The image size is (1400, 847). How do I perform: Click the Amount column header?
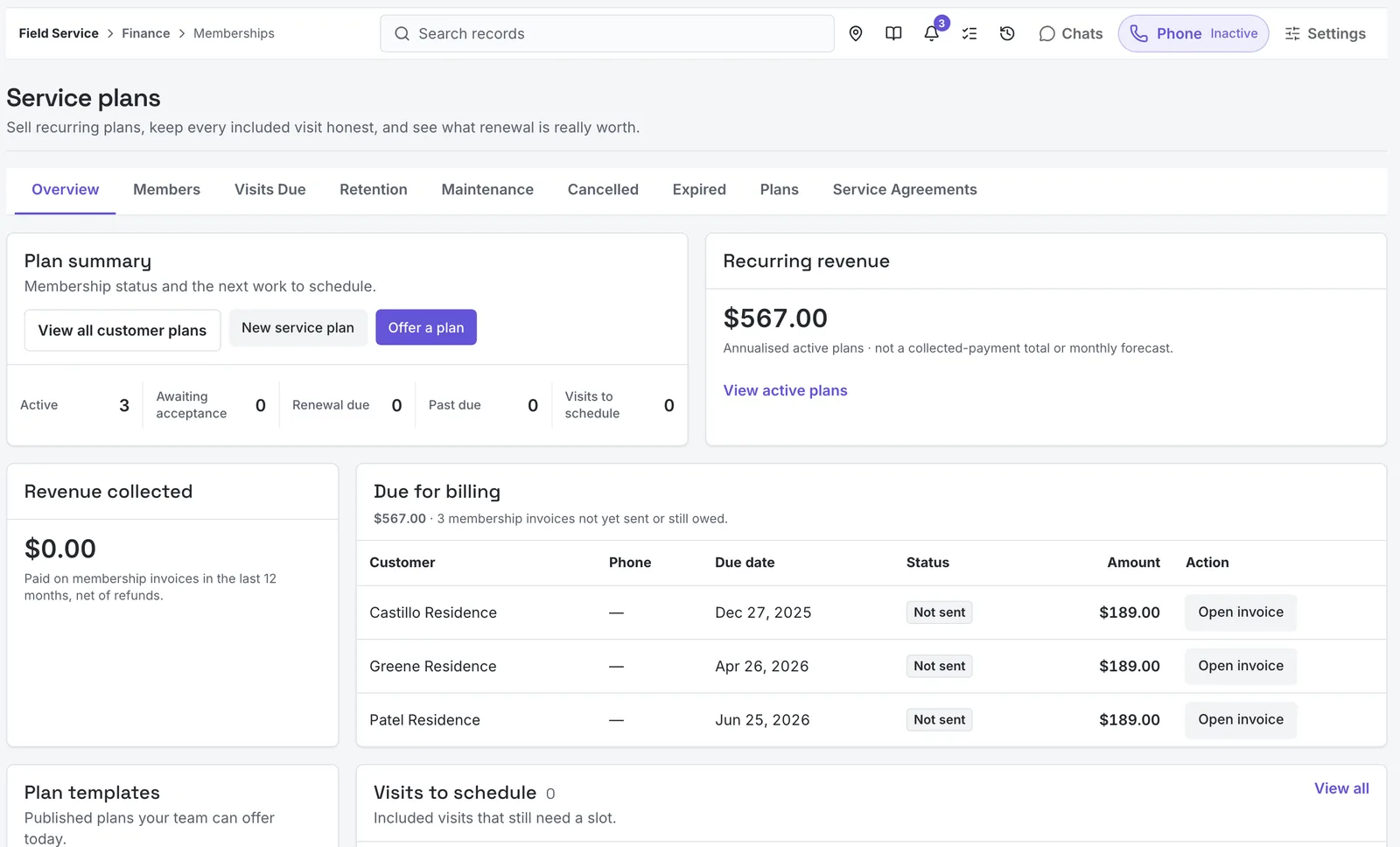1133,563
